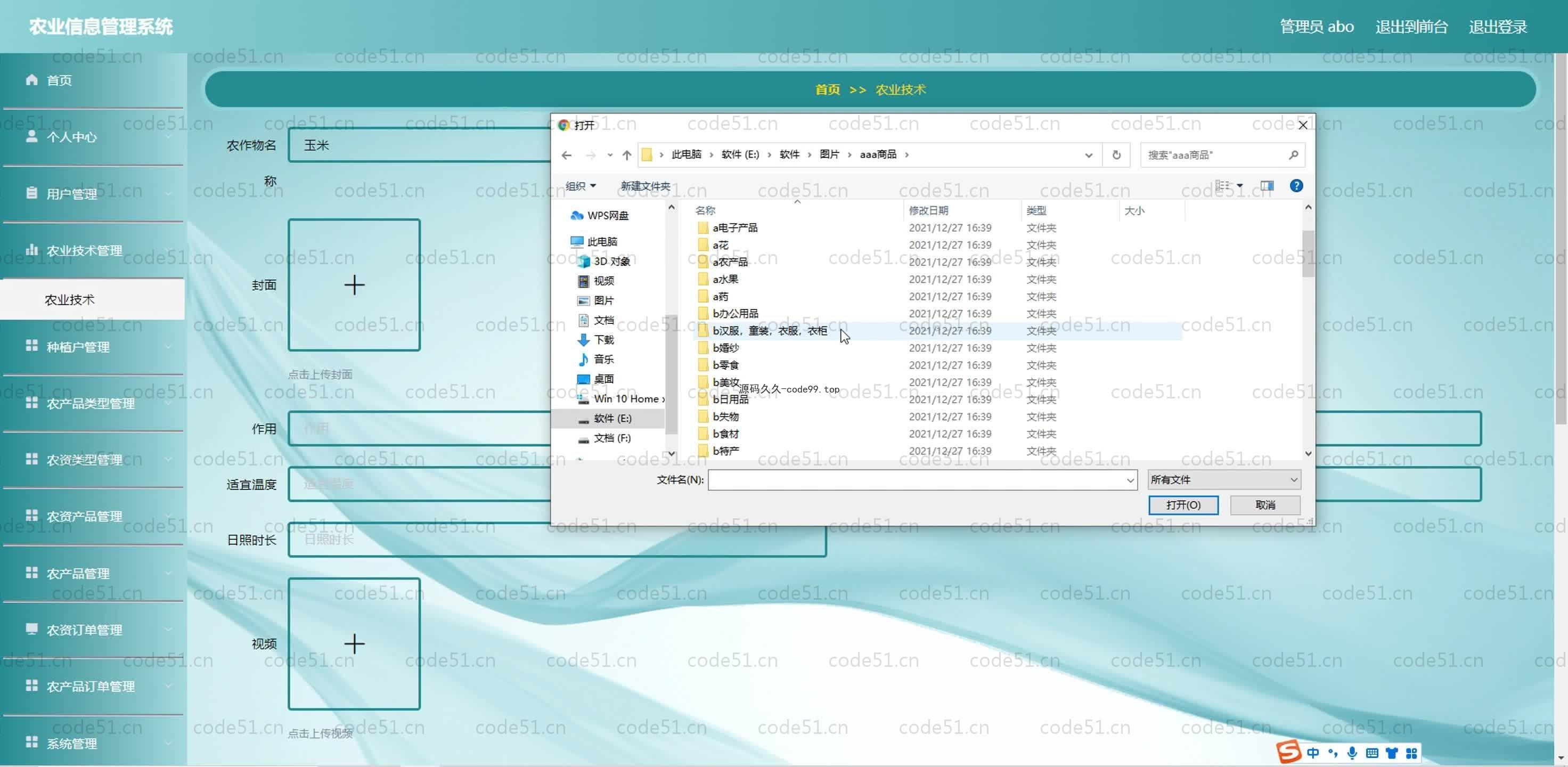This screenshot has height=767, width=1568.
Task: Click the 音乐 music note icon
Action: (x=583, y=359)
